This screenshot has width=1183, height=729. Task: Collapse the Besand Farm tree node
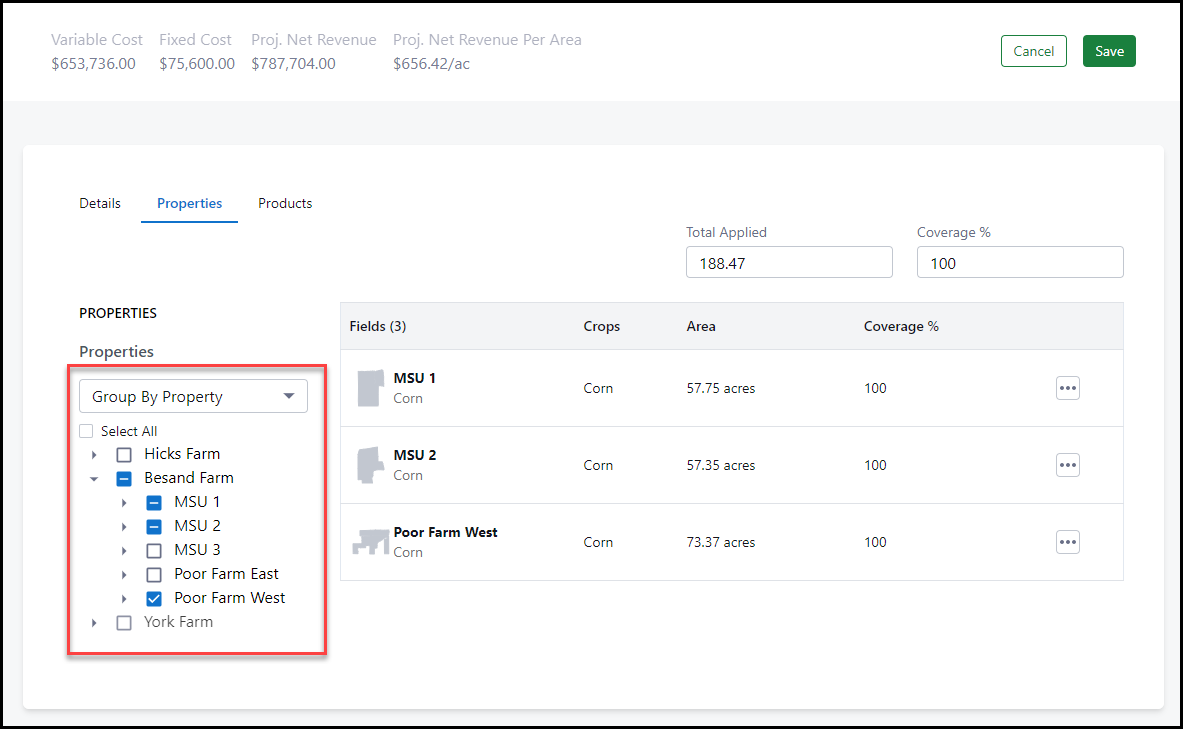coord(94,479)
